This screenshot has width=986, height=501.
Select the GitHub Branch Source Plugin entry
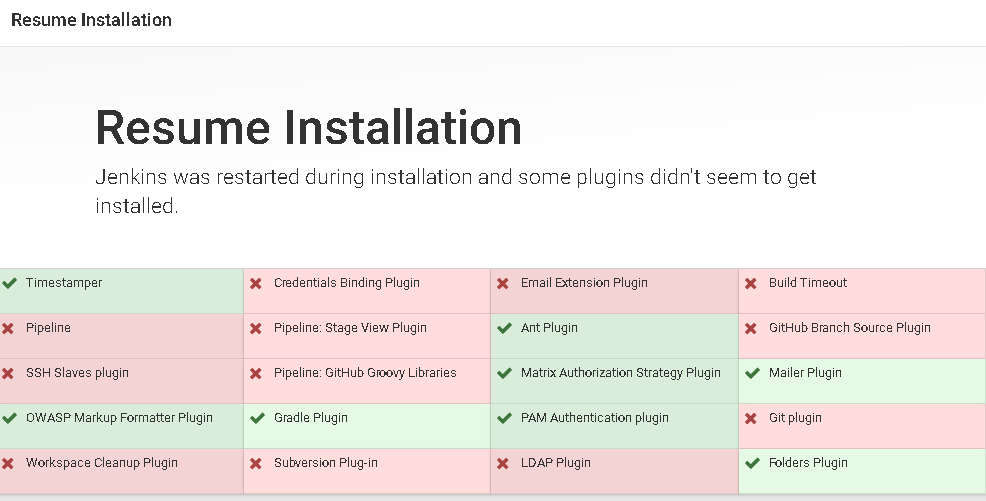(849, 328)
